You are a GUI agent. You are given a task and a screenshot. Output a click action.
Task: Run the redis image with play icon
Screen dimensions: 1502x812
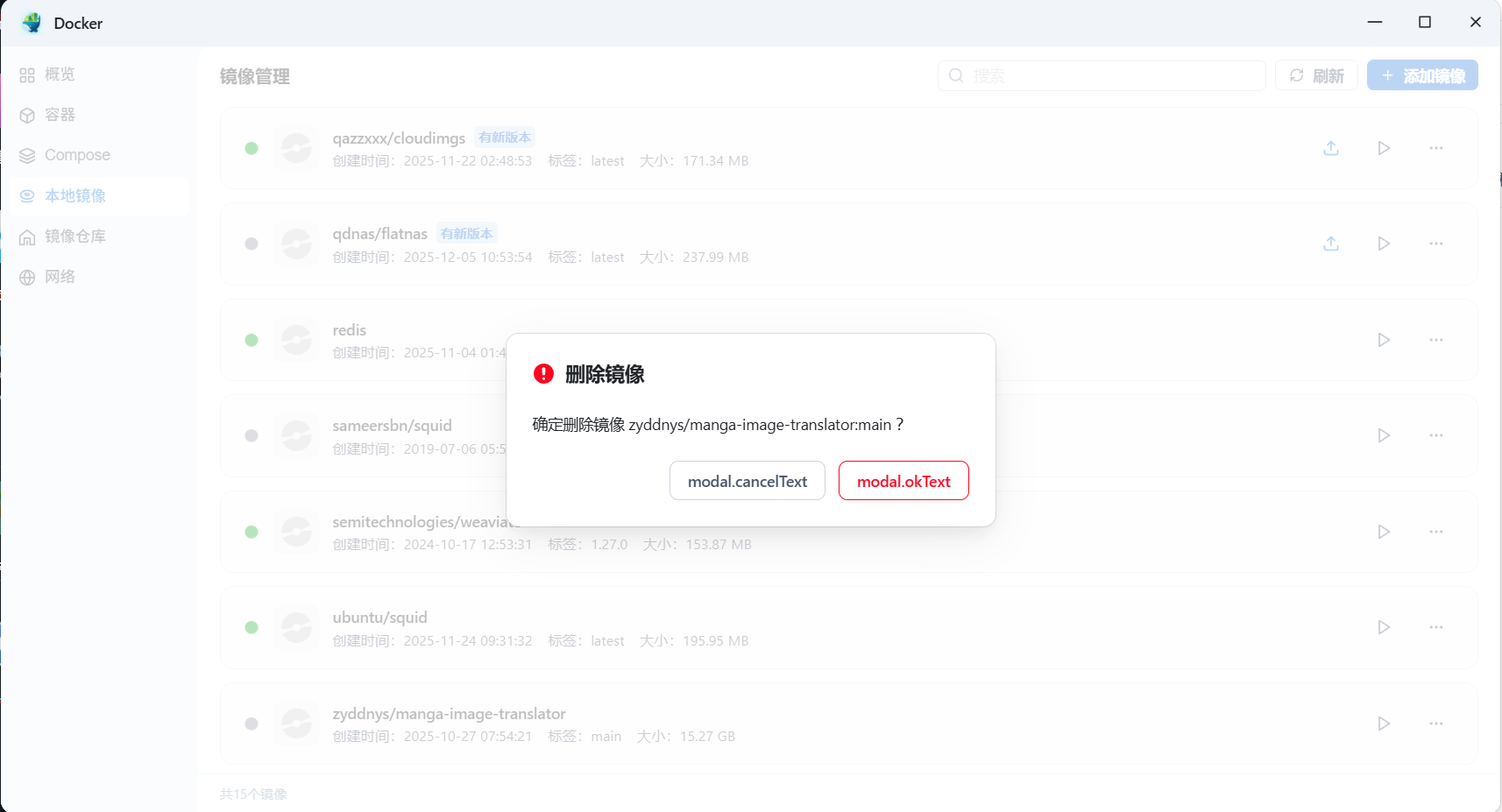1384,340
